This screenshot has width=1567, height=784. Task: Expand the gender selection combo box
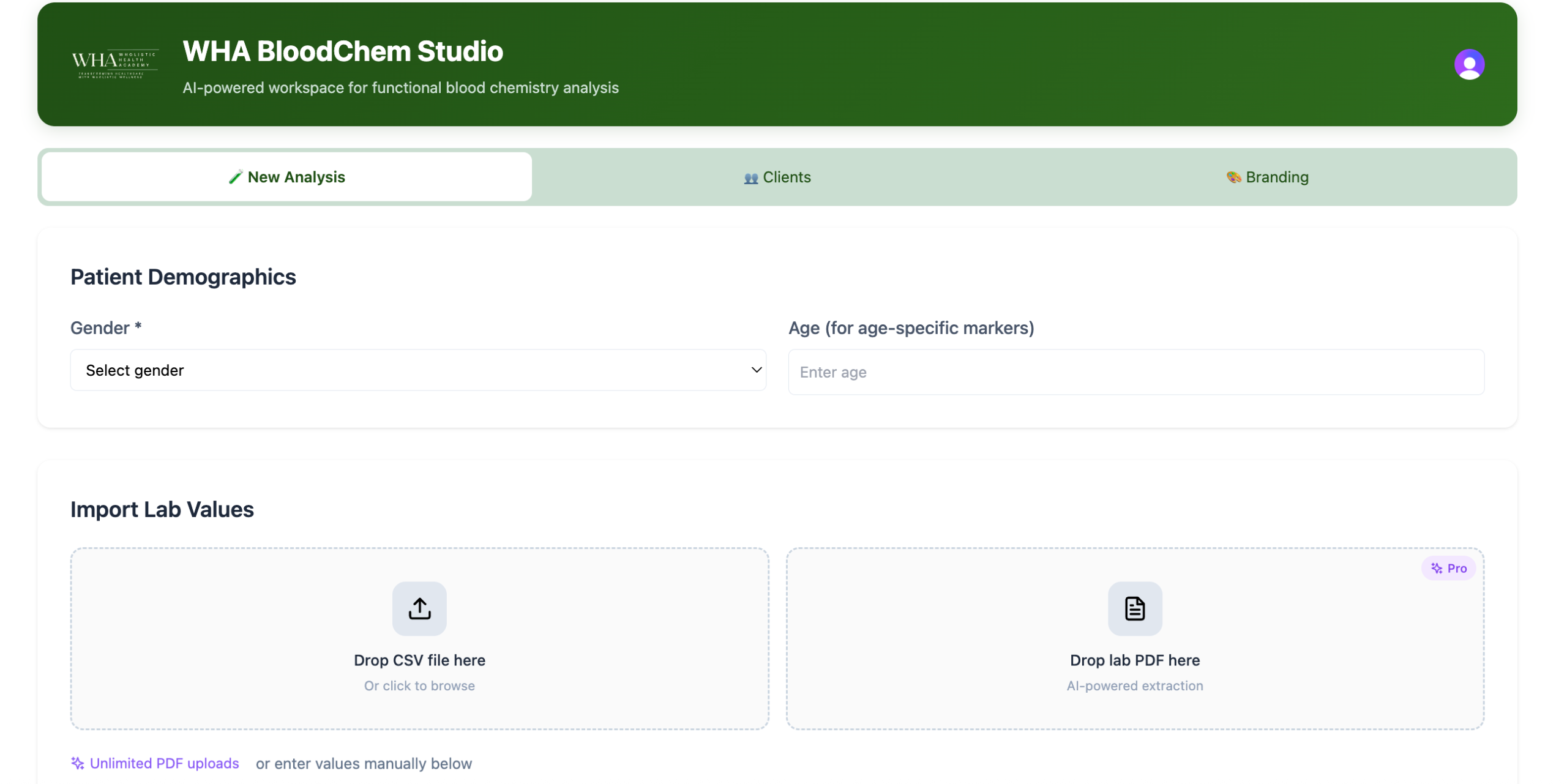418,370
